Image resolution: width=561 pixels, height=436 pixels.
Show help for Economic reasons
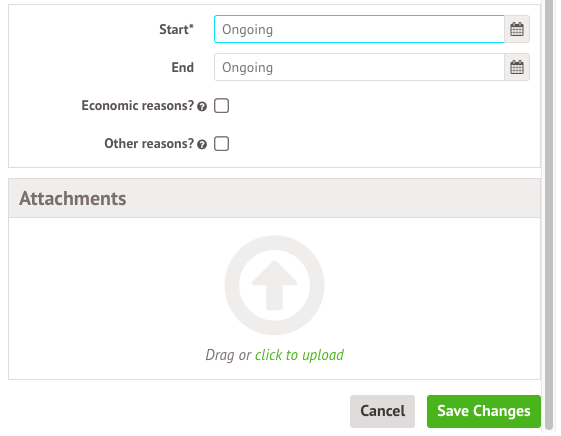pyautogui.click(x=202, y=107)
